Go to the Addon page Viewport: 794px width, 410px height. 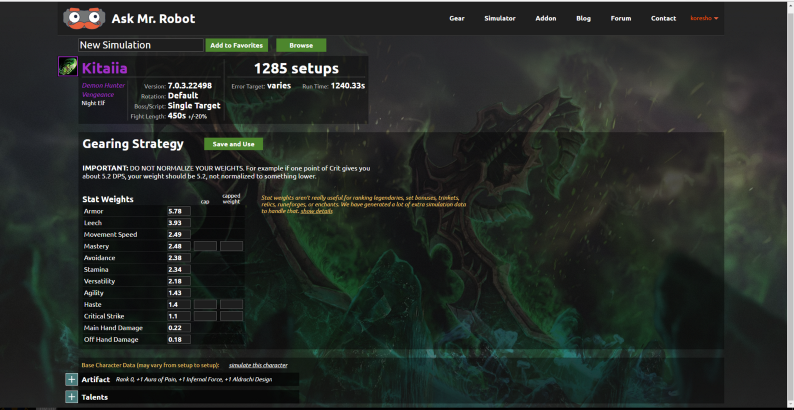pyautogui.click(x=546, y=18)
